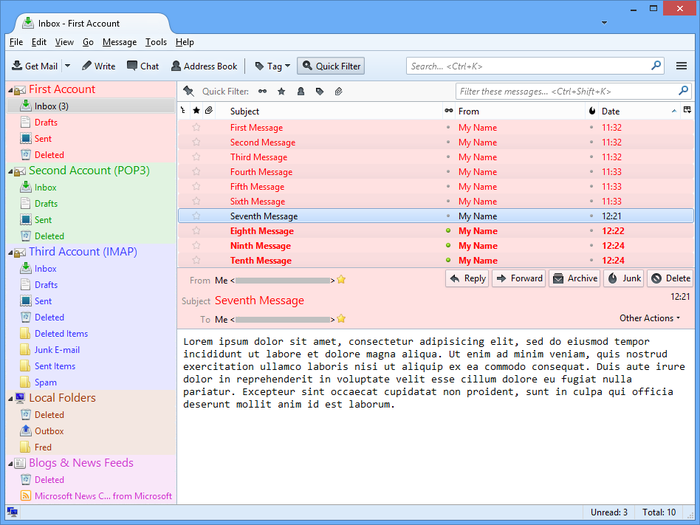This screenshot has height=525, width=700.
Task: Open the Get Mail dropdown arrow
Action: (x=67, y=66)
